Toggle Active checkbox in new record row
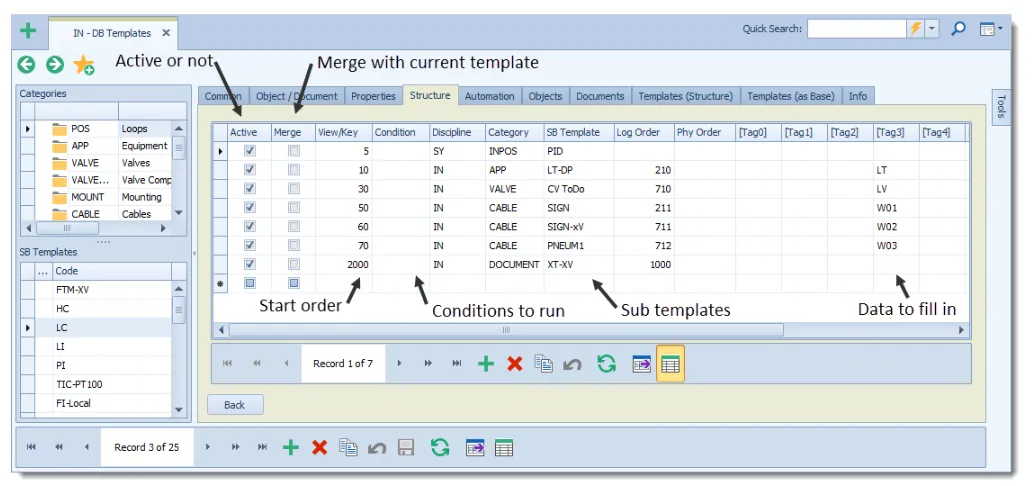Image resolution: width=1033 pixels, height=486 pixels. [250, 283]
